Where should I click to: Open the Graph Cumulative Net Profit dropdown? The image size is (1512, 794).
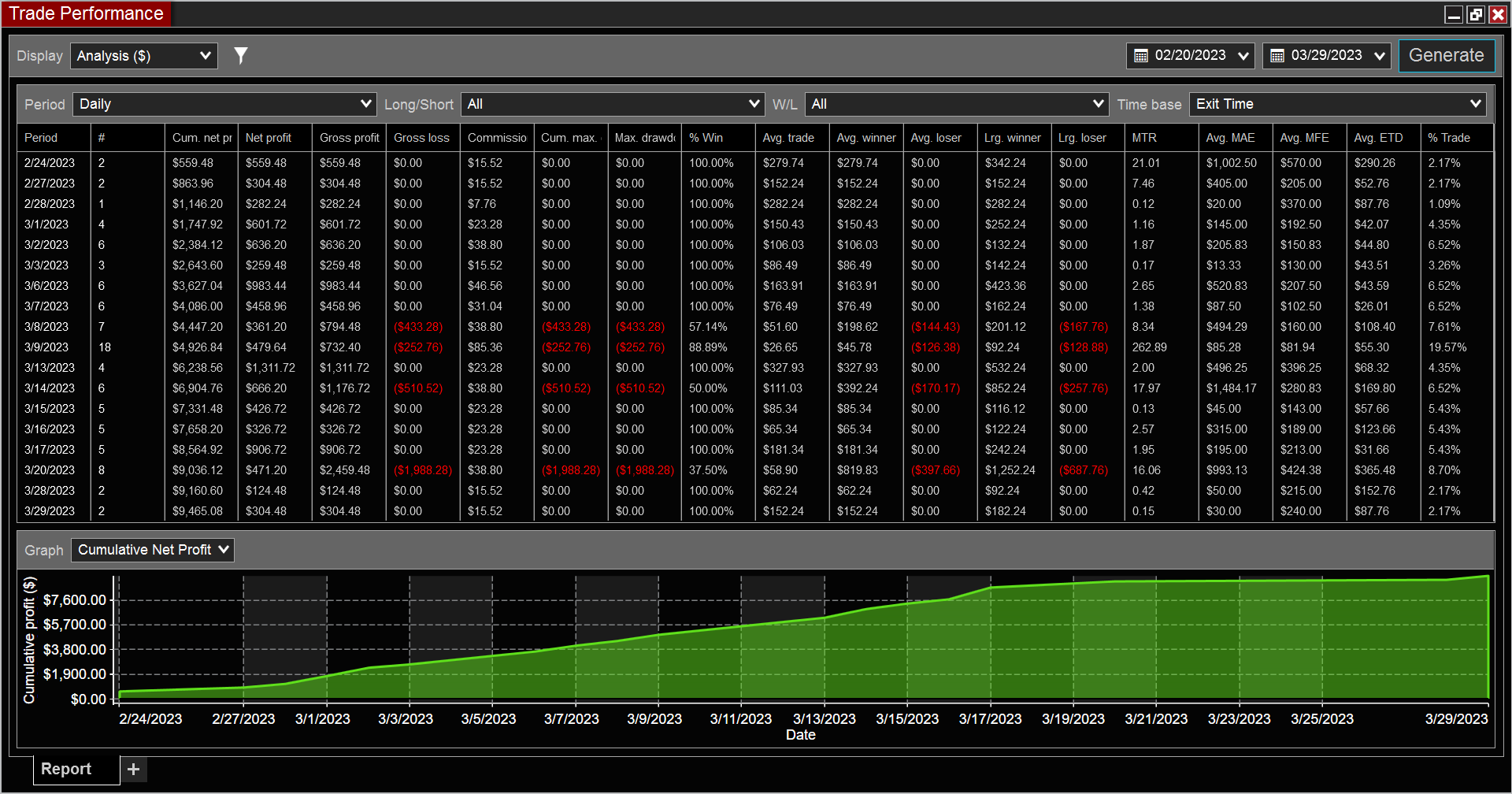click(x=153, y=550)
